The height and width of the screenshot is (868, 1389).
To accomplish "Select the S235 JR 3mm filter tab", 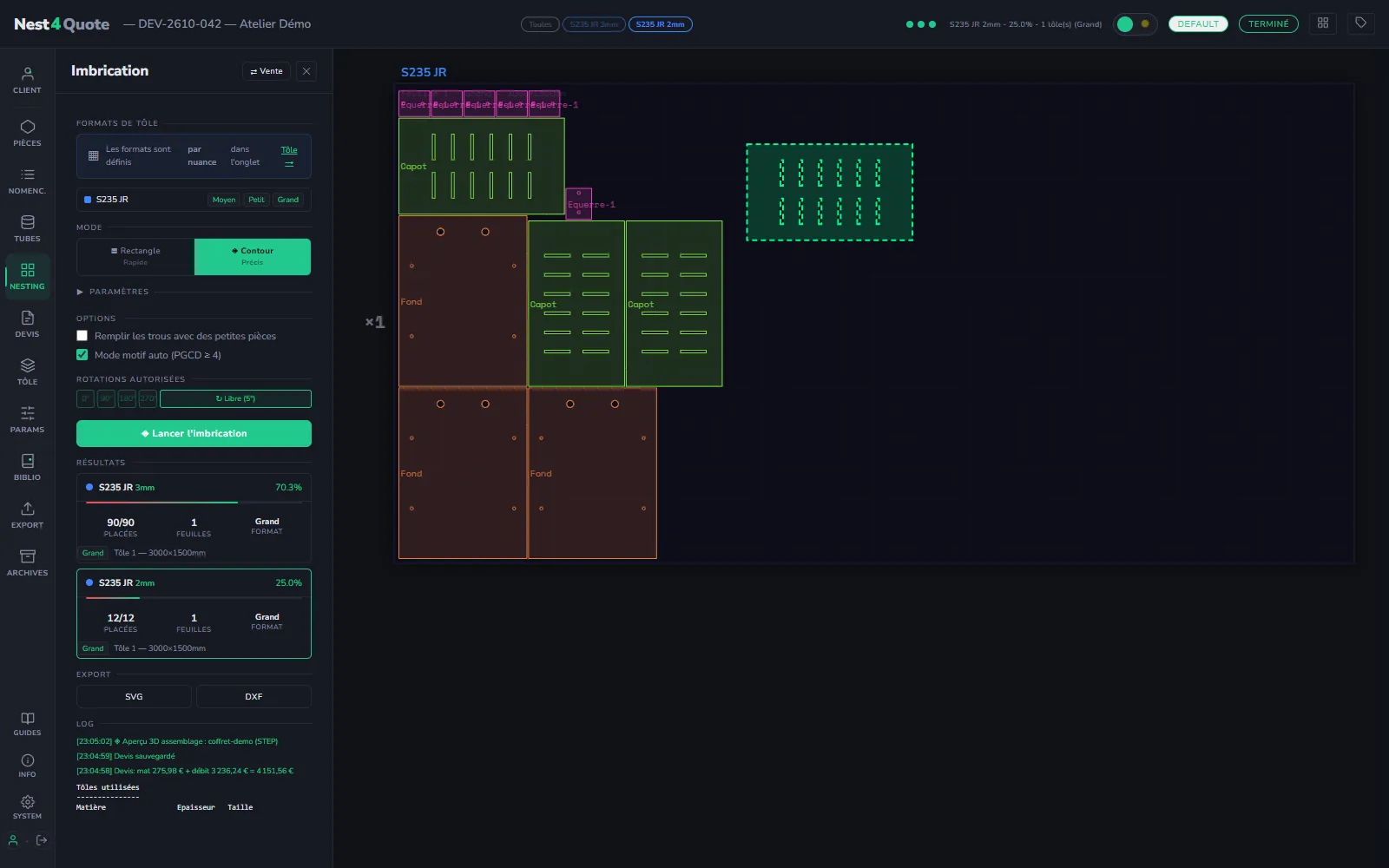I will click(x=595, y=24).
